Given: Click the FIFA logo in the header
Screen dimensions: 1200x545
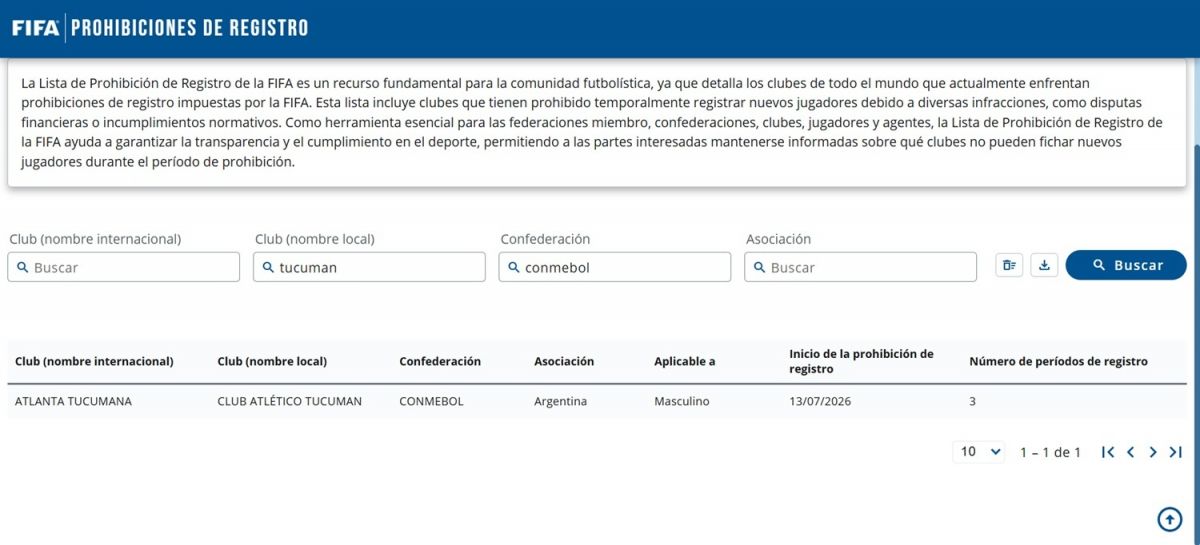Looking at the screenshot, I should point(35,28).
